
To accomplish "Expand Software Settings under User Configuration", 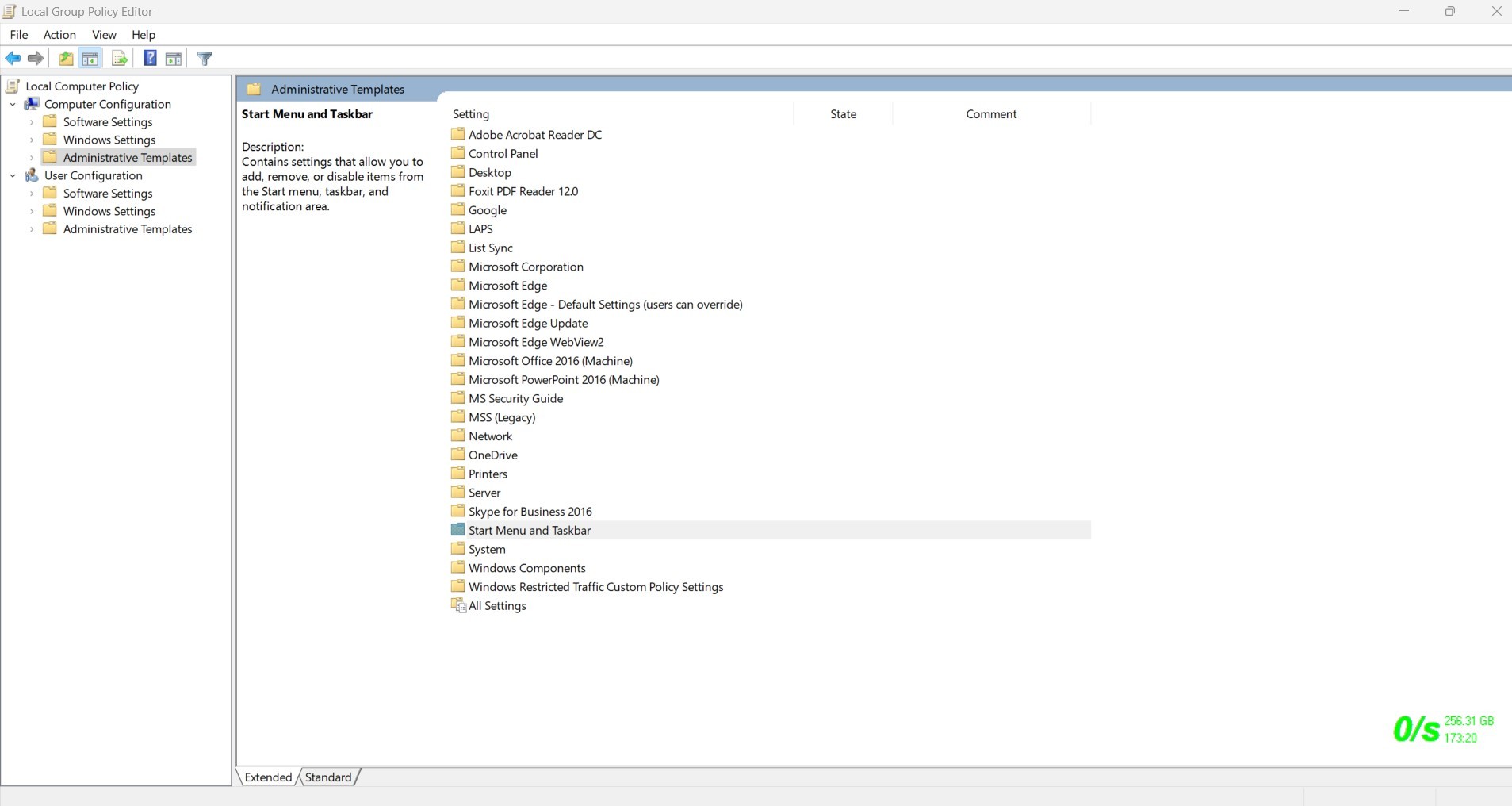I will (x=32, y=194).
